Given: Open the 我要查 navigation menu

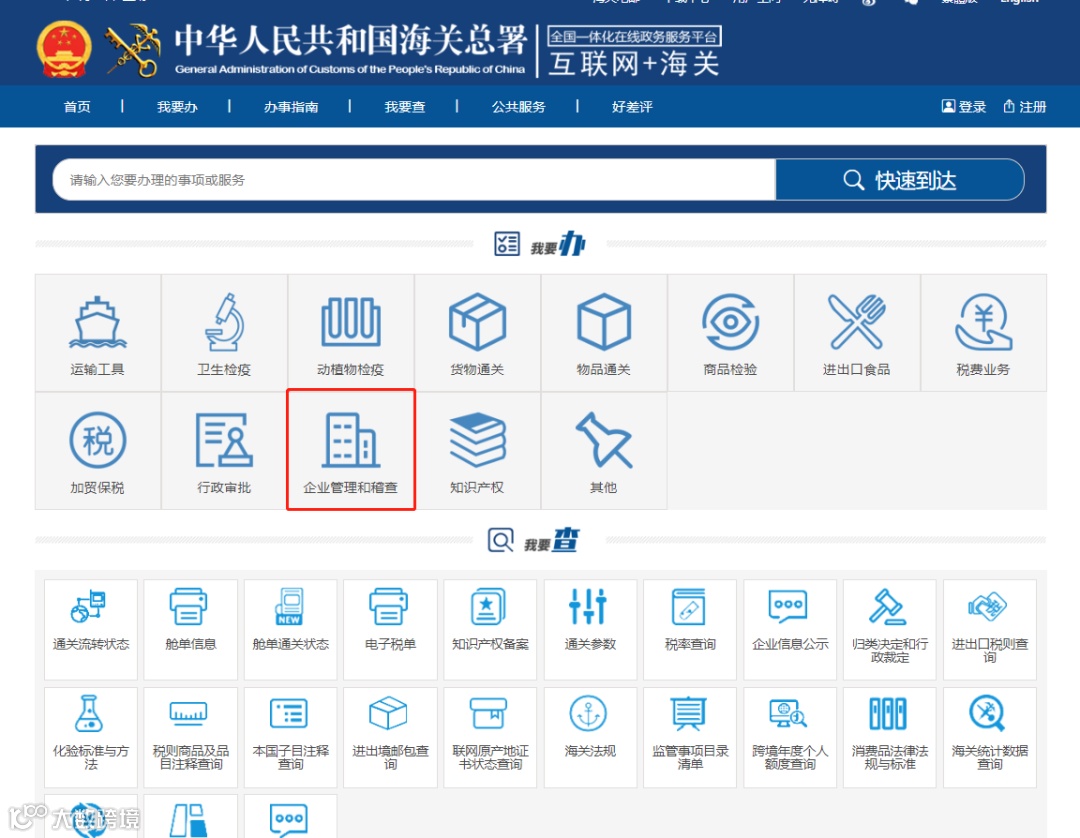Looking at the screenshot, I should (404, 107).
